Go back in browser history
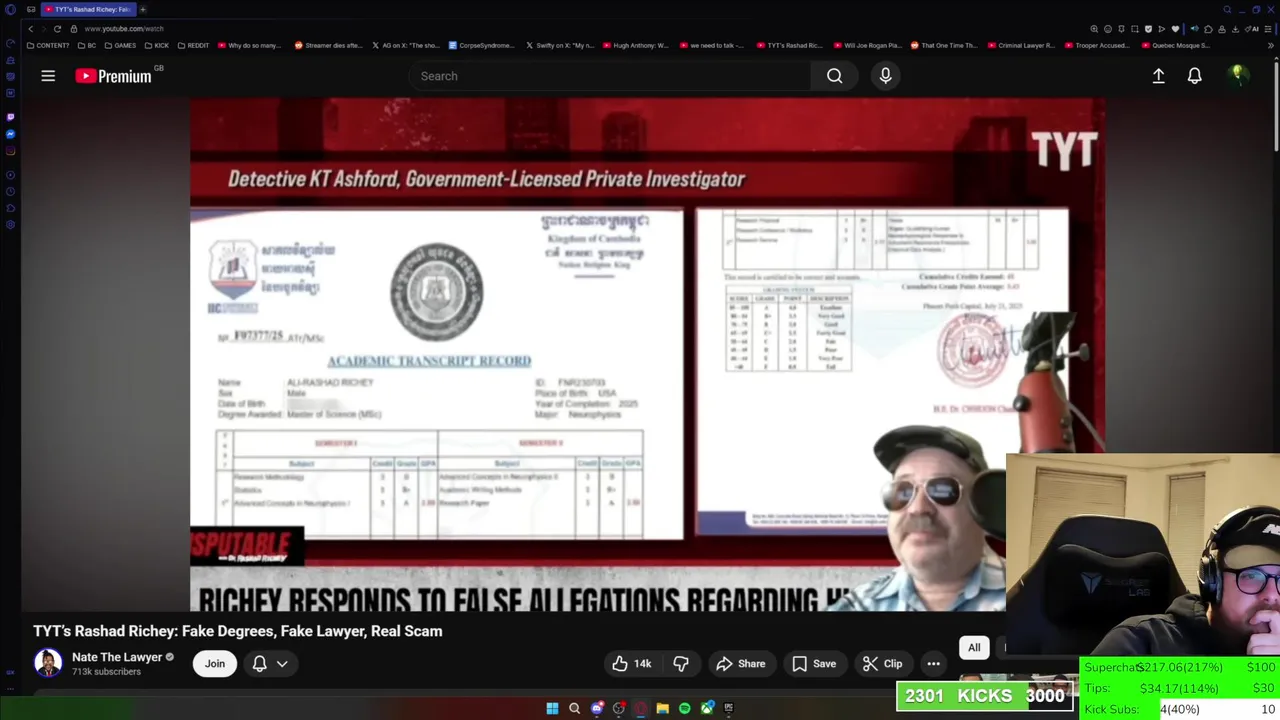The image size is (1280, 720). tap(30, 29)
